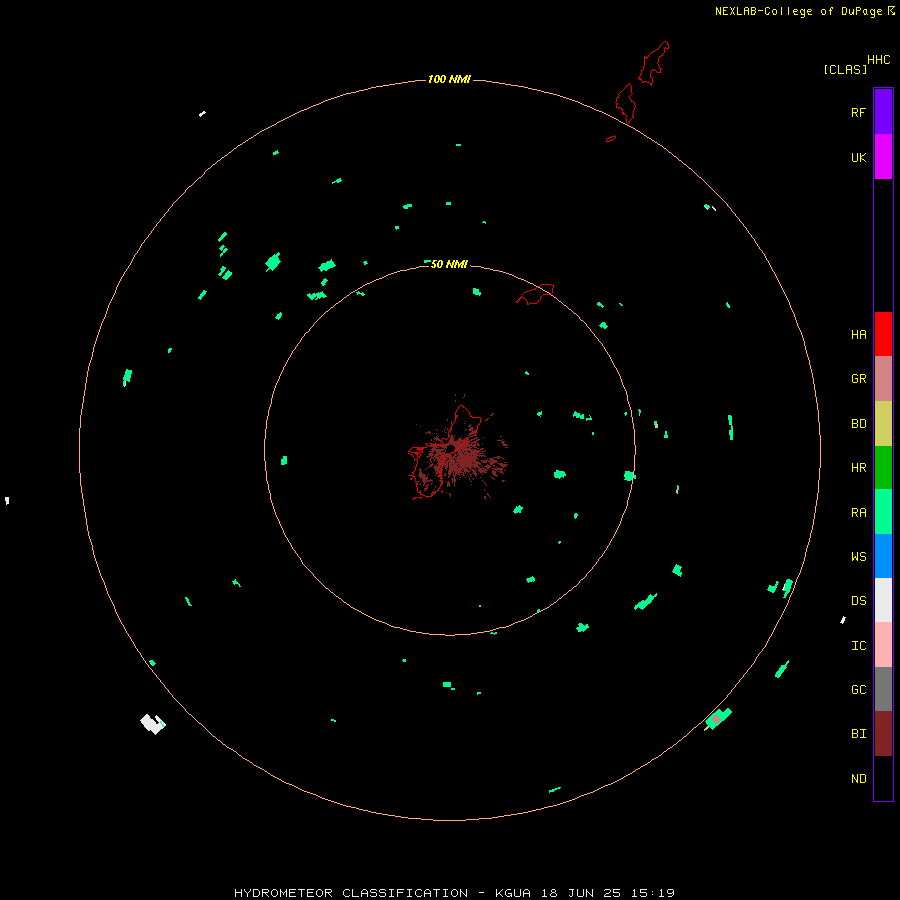The image size is (900, 900).
Task: Click the ND black legend swatch
Action: (x=883, y=778)
